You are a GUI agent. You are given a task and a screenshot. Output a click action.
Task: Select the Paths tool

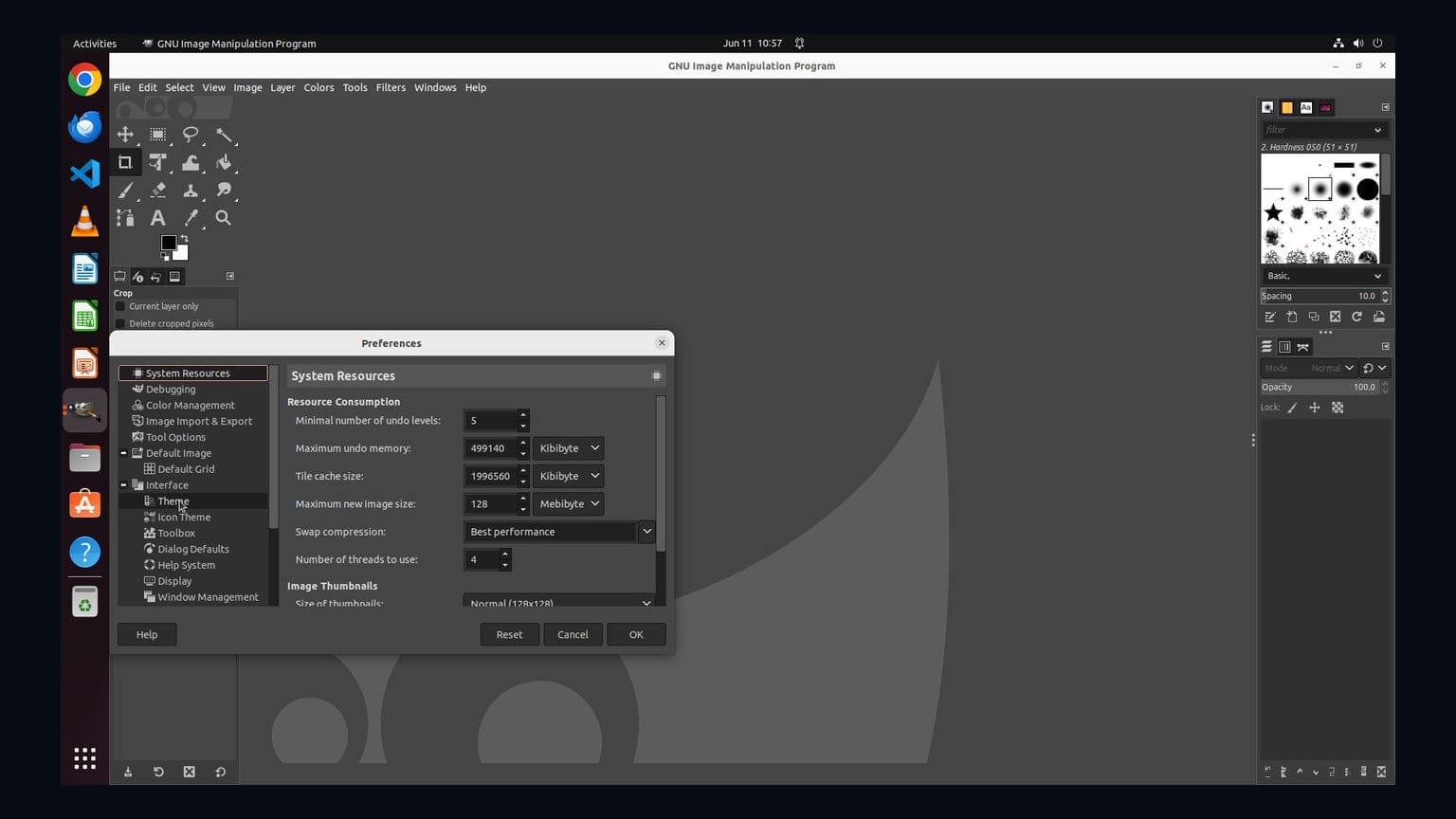[125, 218]
